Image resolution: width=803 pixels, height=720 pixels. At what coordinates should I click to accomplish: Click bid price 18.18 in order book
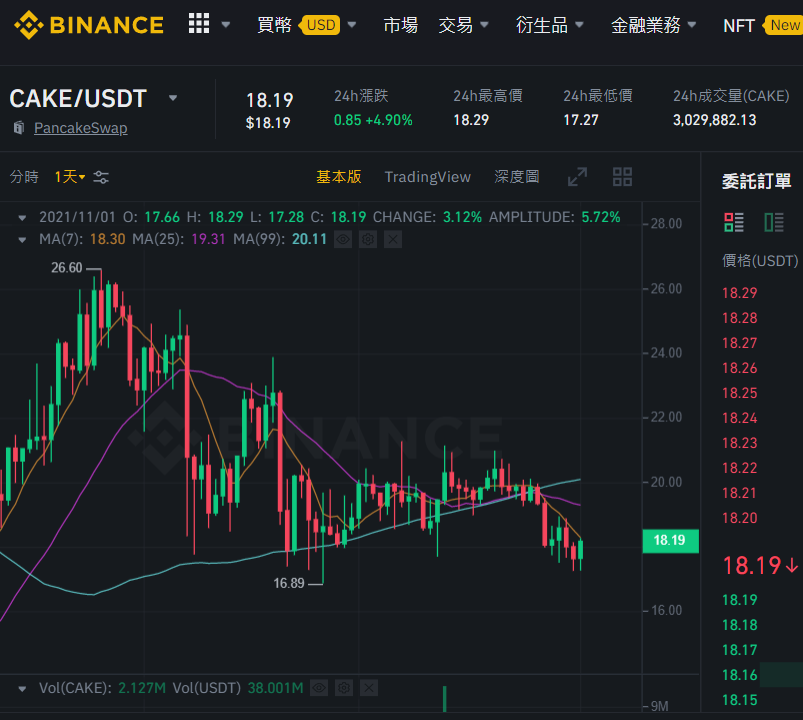click(739, 625)
